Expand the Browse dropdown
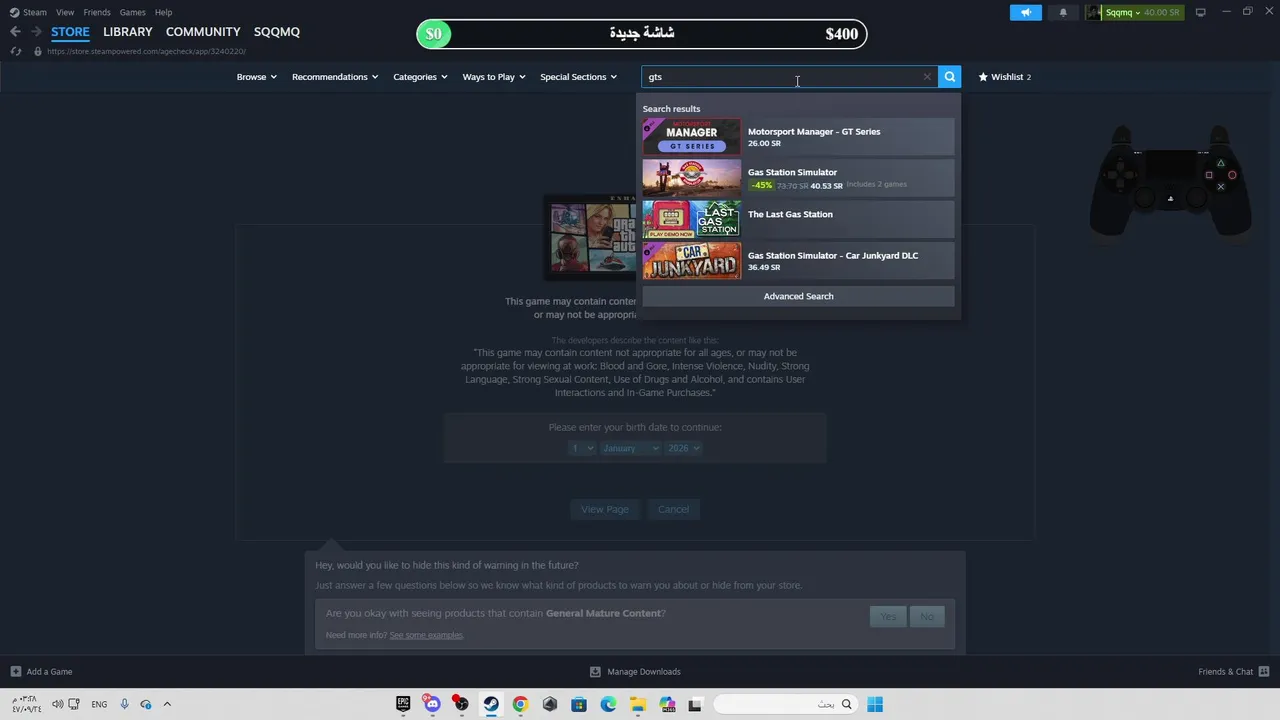This screenshot has width=1280, height=720. 257,77
